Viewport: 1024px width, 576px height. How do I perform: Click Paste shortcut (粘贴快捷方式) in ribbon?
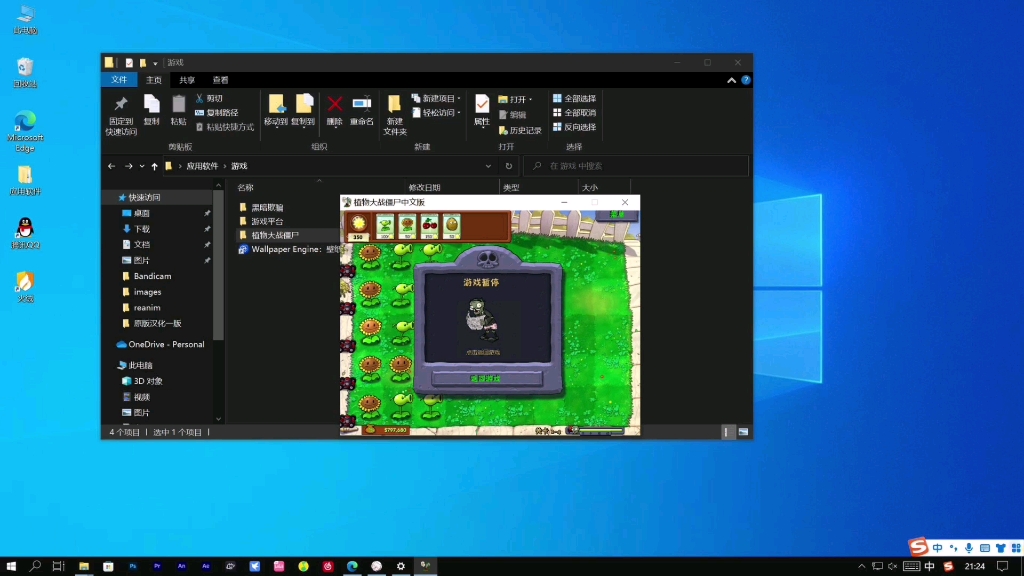[x=225, y=127]
